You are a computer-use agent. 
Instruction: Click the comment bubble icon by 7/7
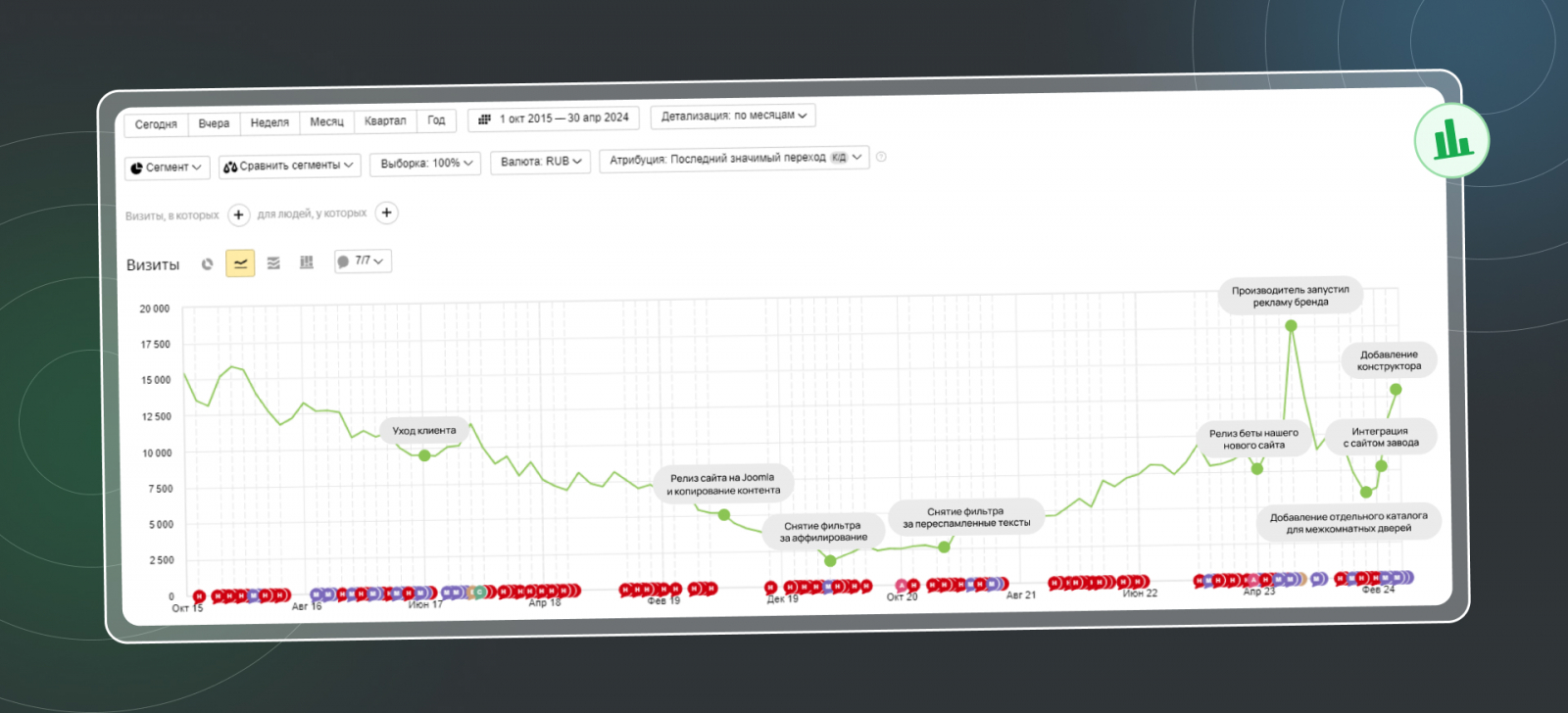(343, 261)
